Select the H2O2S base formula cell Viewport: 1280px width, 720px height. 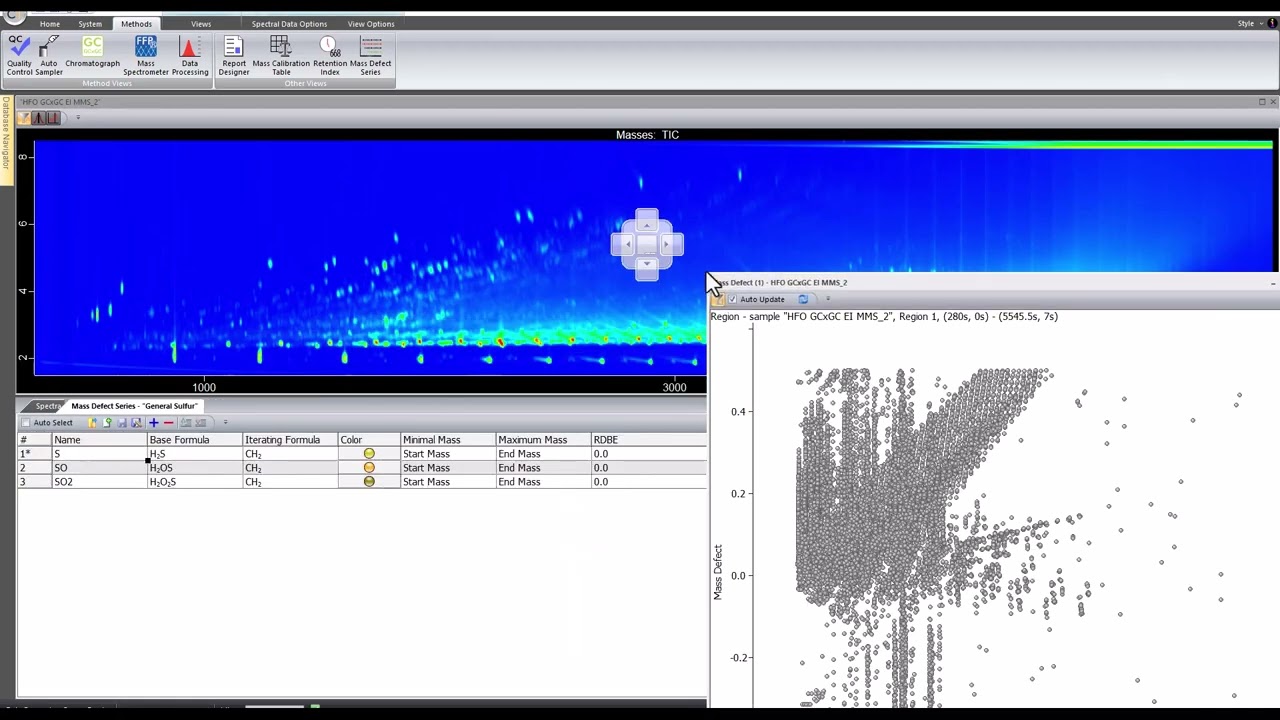[194, 482]
